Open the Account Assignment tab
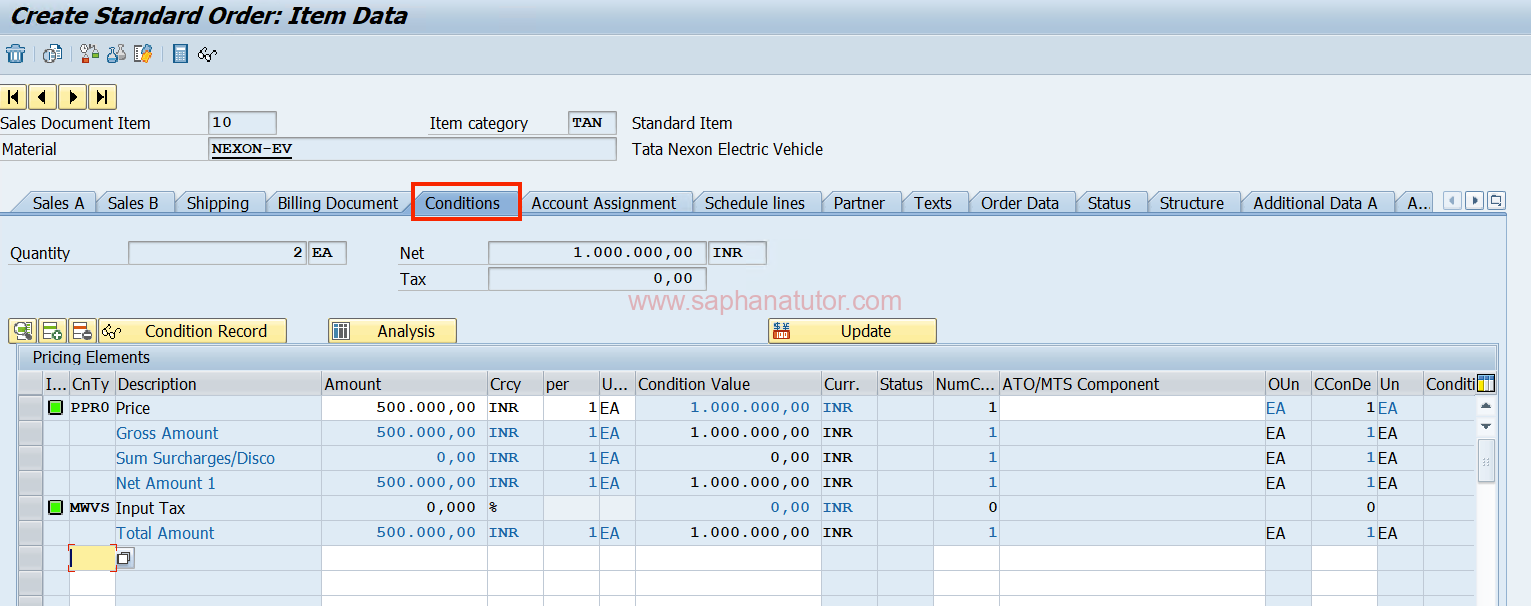This screenshot has width=1531, height=606. pyautogui.click(x=603, y=203)
